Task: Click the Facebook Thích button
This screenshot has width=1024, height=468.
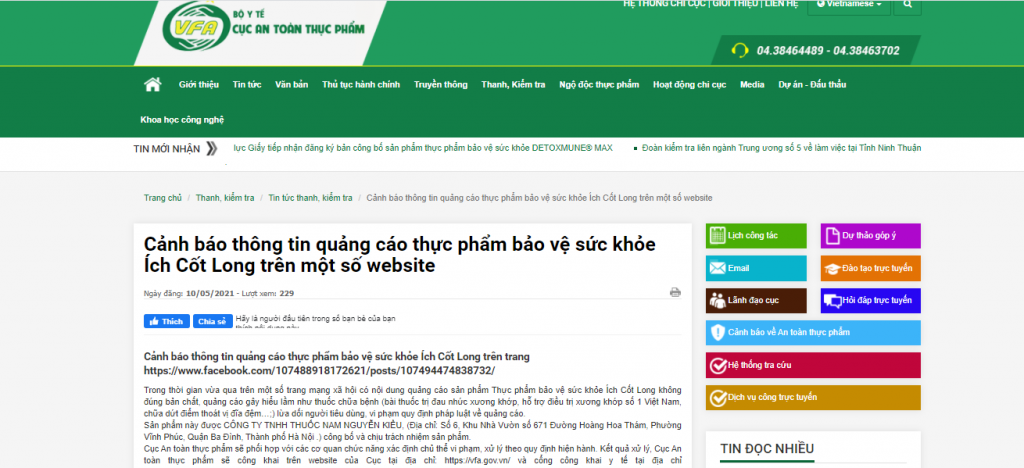Action: [167, 321]
